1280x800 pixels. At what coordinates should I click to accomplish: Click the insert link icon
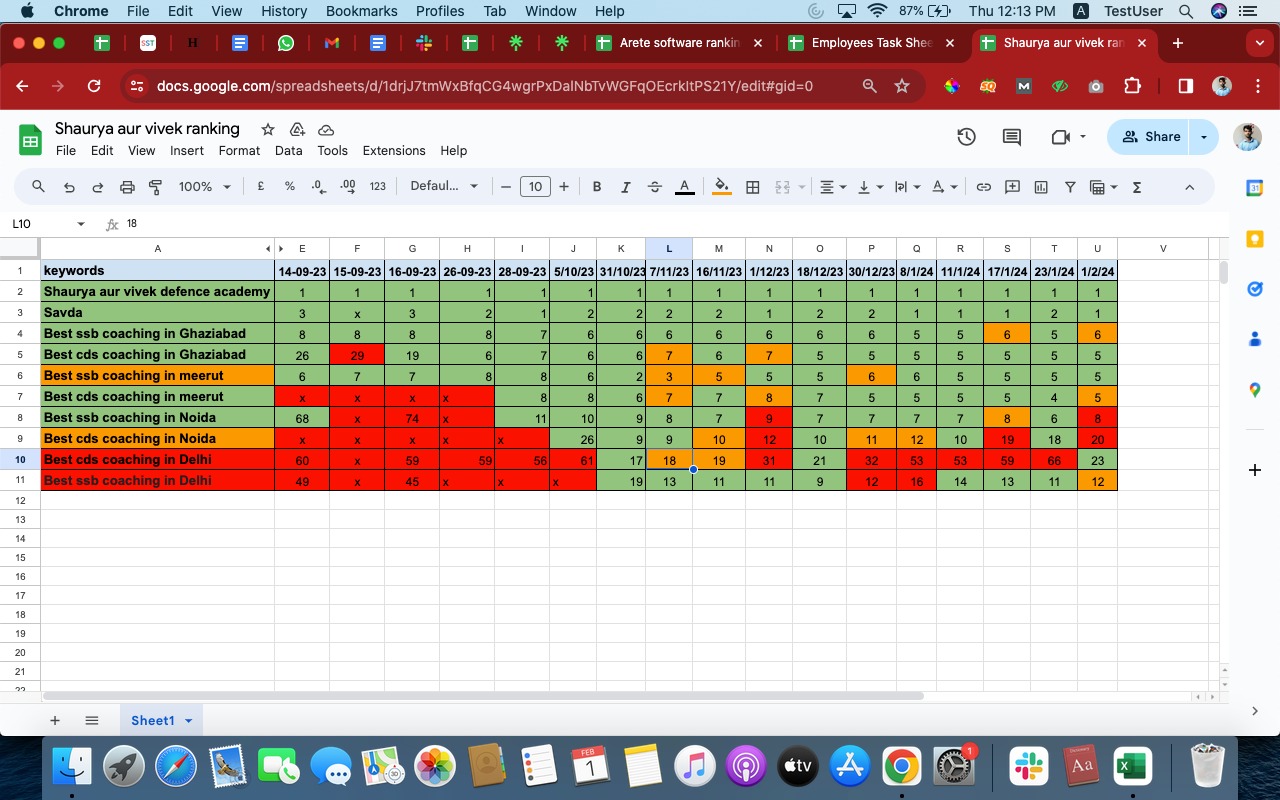983,187
